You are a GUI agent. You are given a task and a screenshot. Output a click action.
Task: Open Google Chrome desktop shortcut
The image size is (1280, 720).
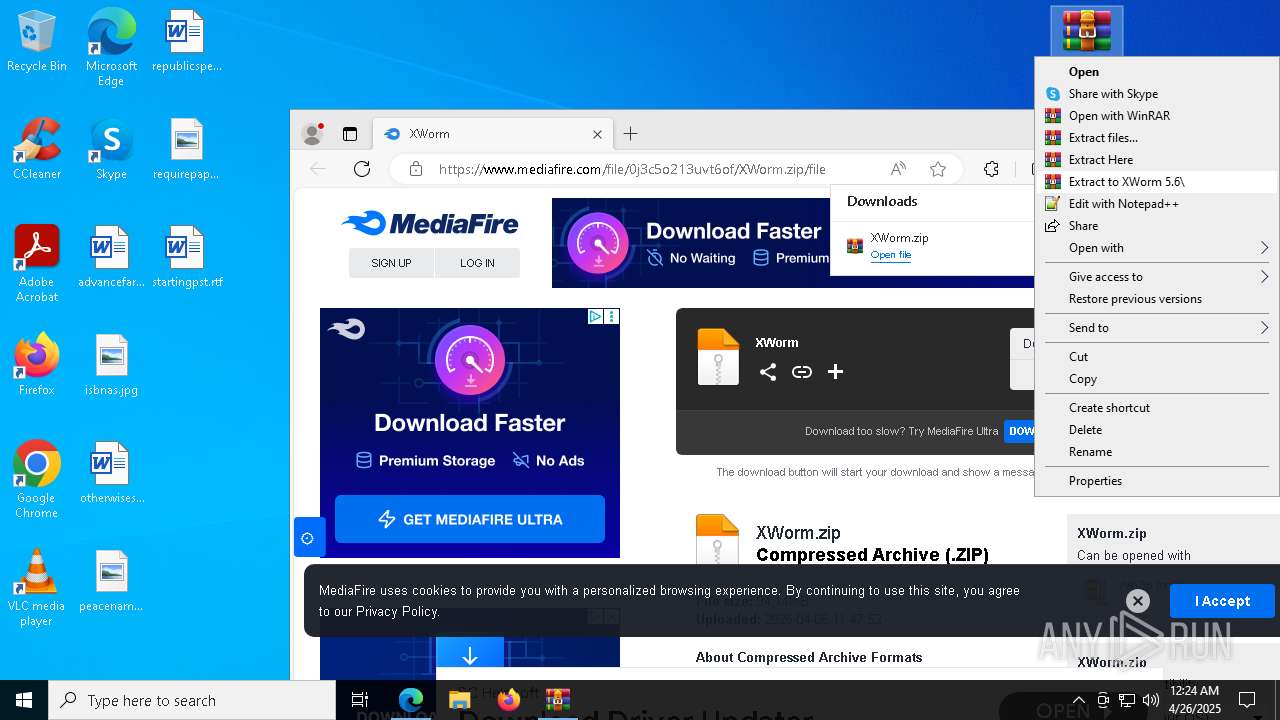[x=37, y=480]
